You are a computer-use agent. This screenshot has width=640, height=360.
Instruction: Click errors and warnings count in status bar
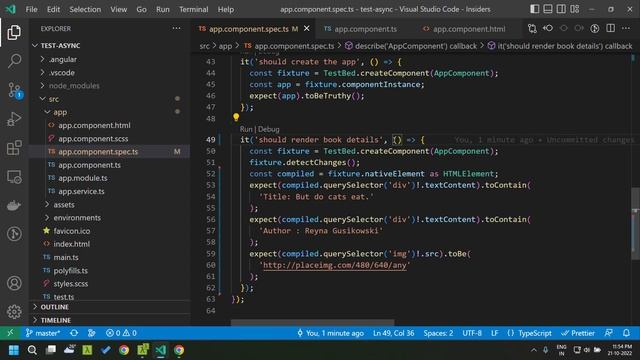tap(121, 333)
